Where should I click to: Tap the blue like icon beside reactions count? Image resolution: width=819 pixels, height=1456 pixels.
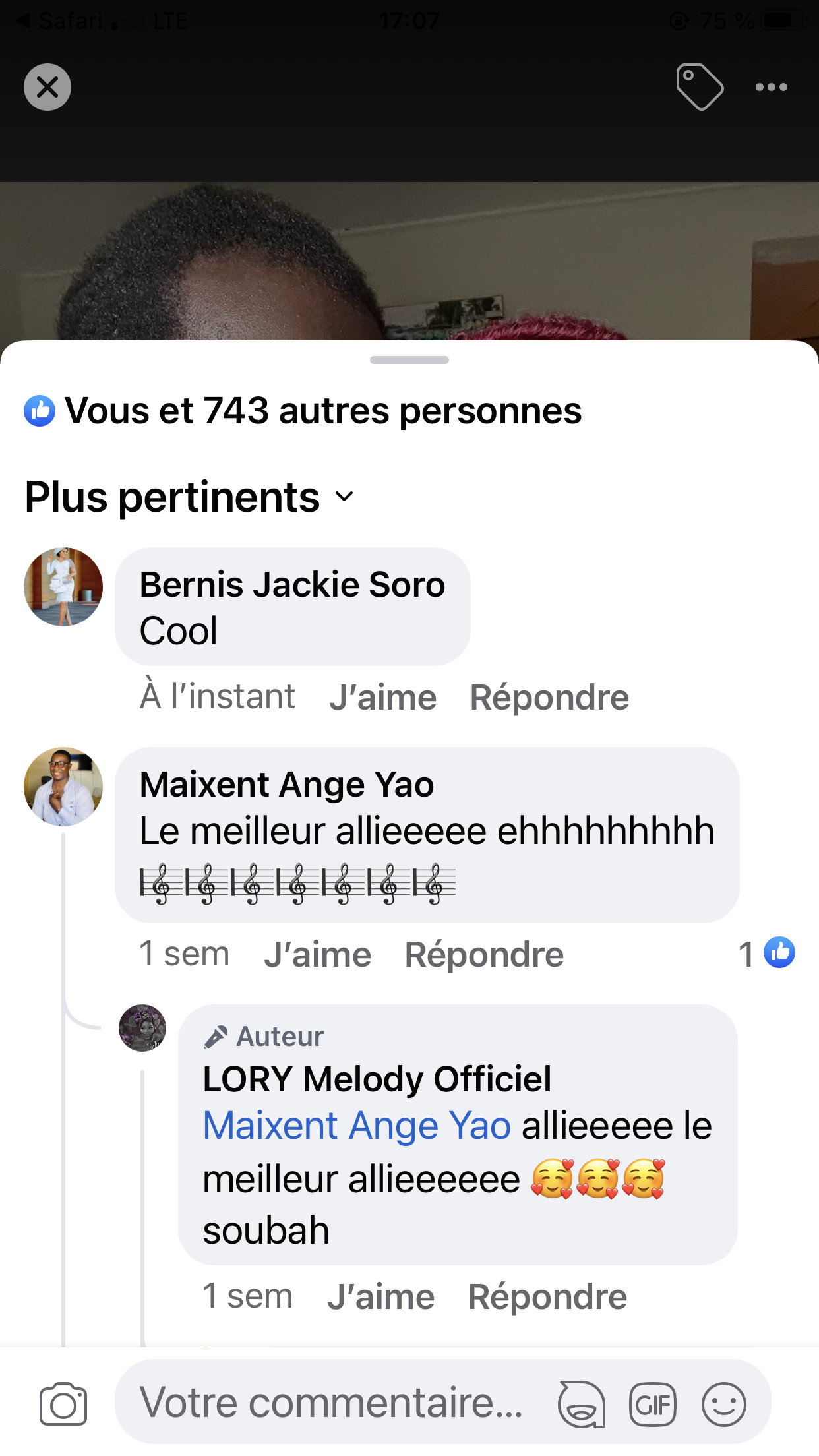40,411
